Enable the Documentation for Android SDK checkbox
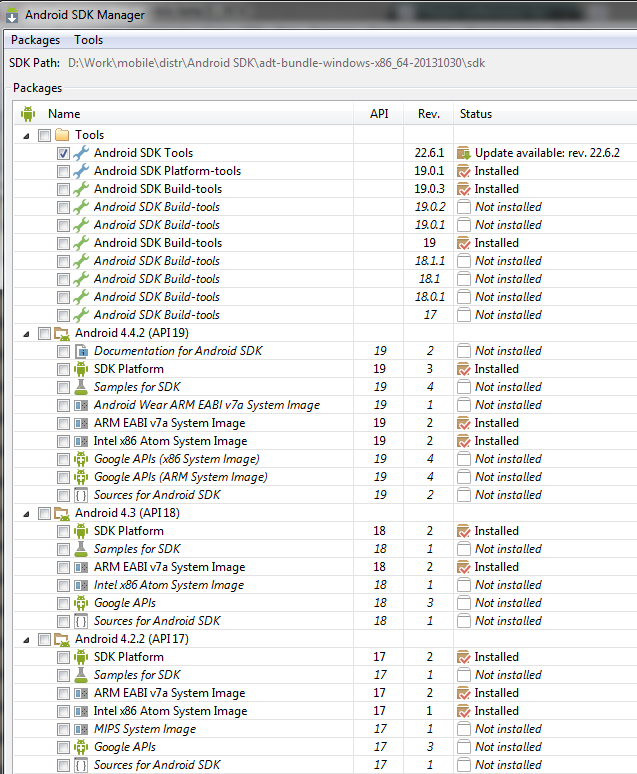Screen dimensions: 637x774 [63, 351]
